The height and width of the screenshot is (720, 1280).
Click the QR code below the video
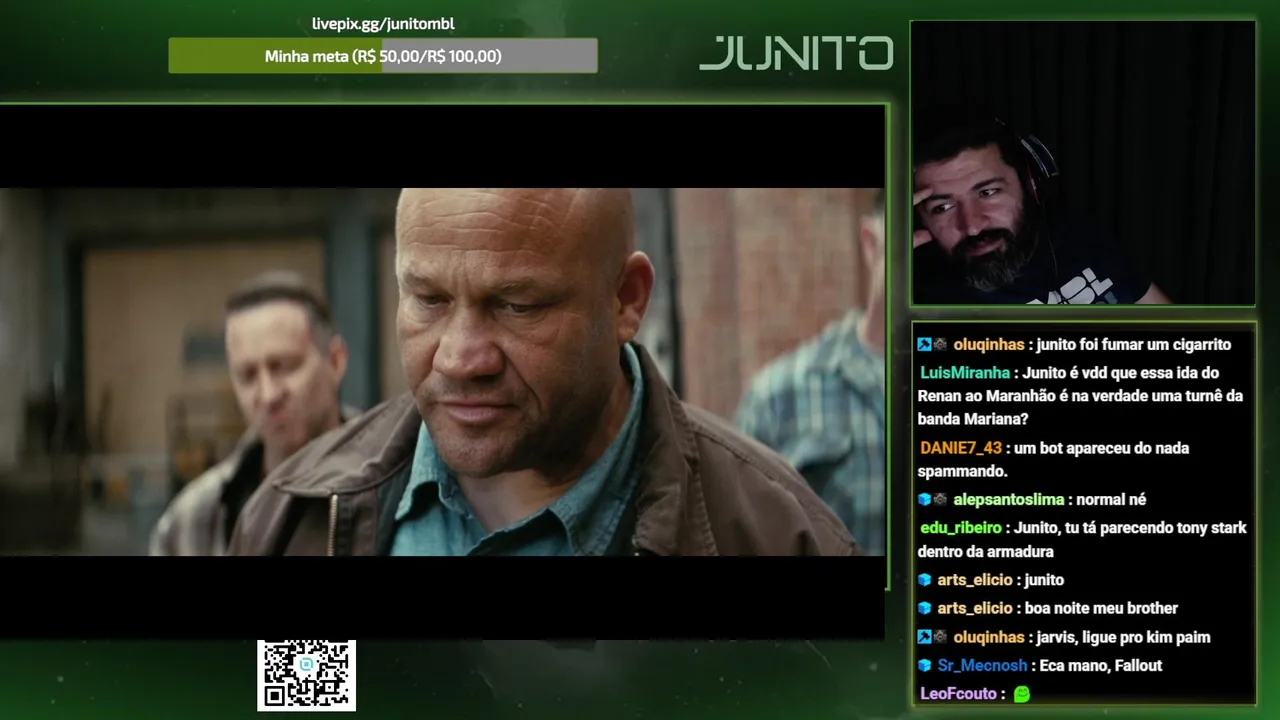pos(306,676)
